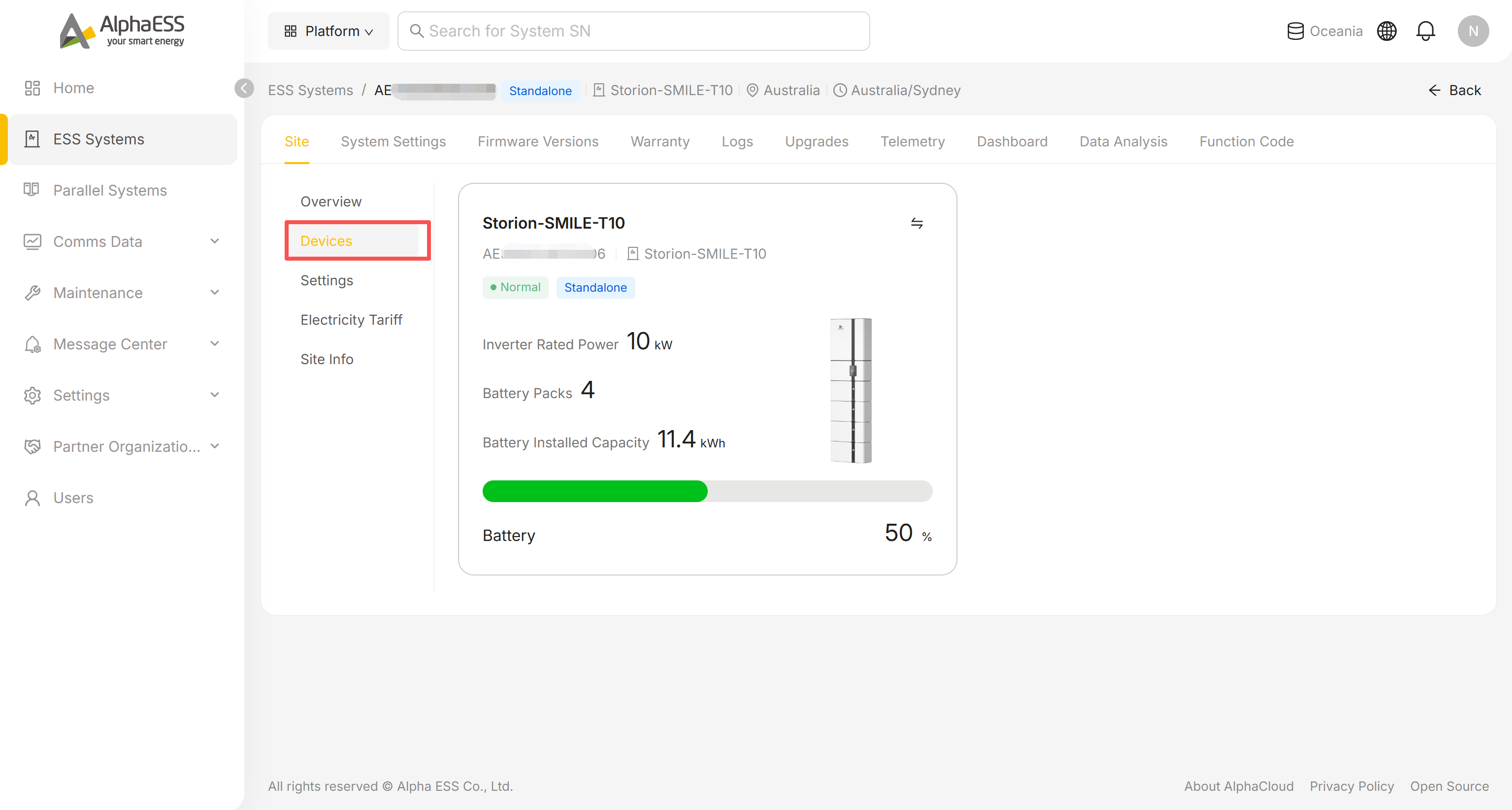Open the language globe icon
Viewport: 1512px width, 810px height.
click(1386, 31)
